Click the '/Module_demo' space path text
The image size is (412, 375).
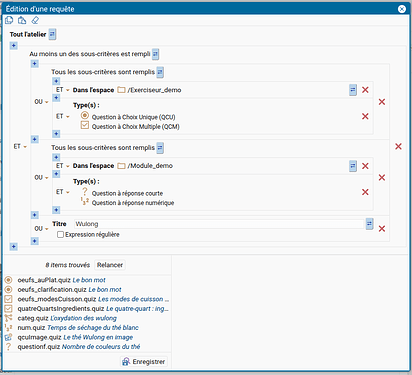(150, 166)
